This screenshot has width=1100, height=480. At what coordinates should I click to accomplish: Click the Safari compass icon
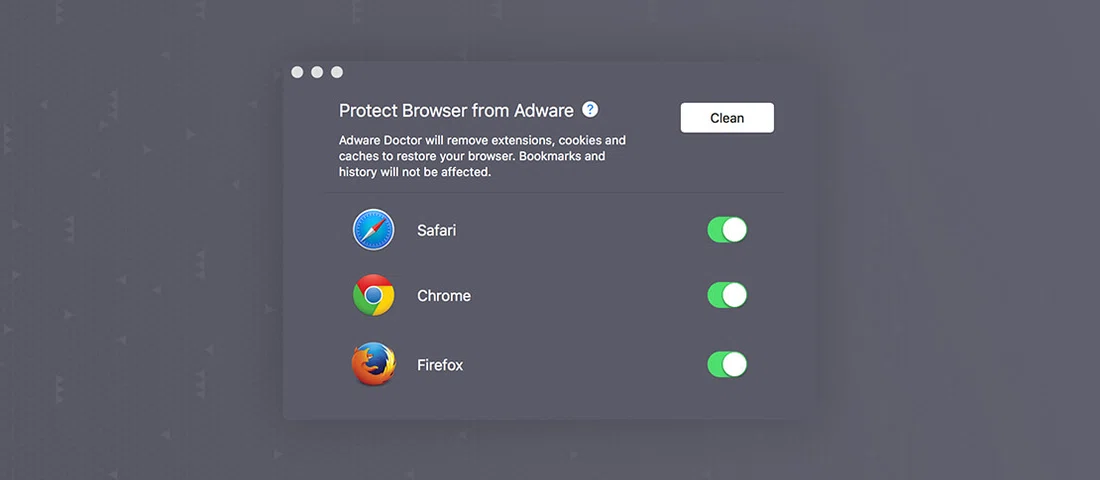[x=374, y=230]
